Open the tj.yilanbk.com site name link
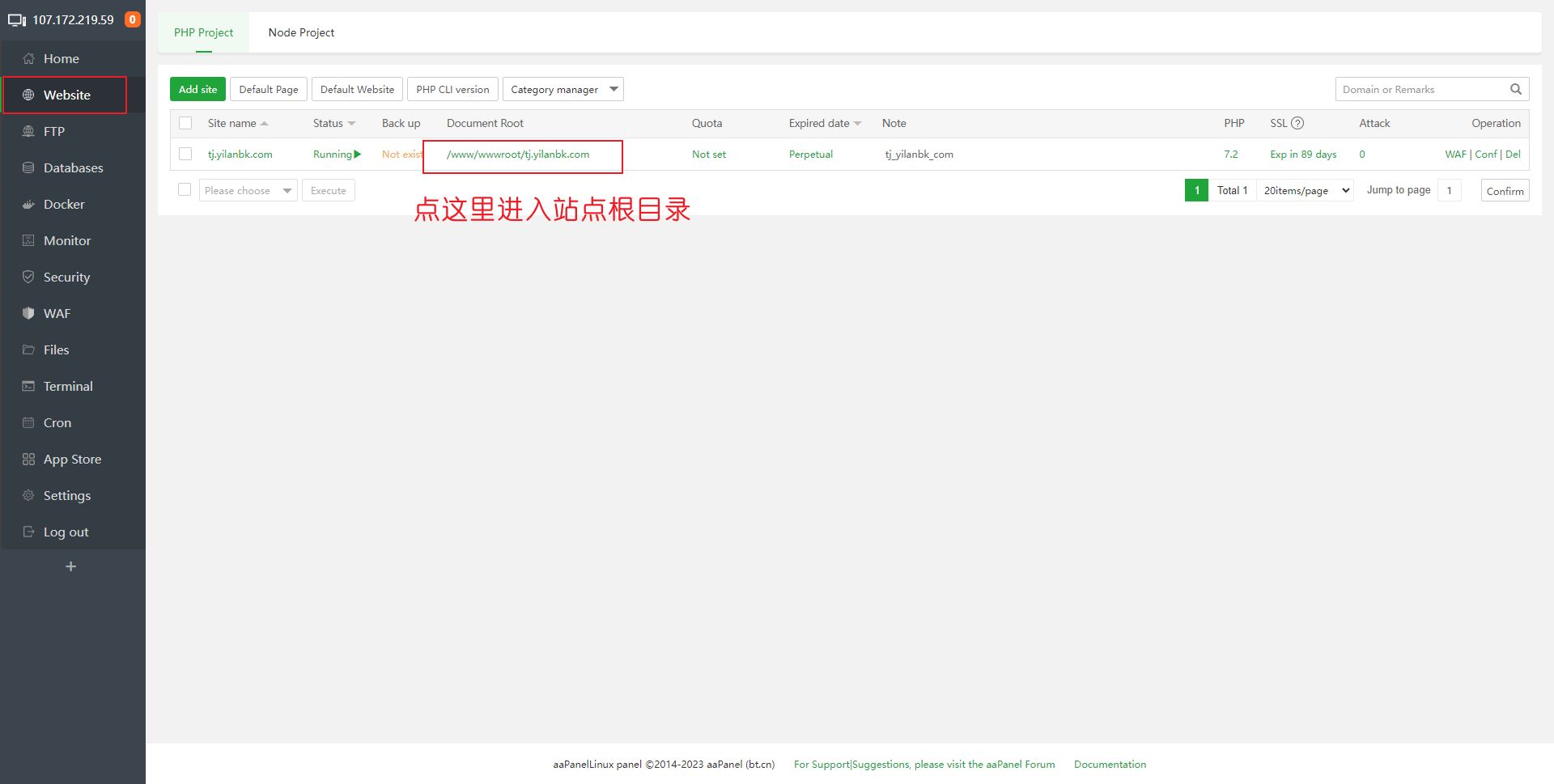1554x784 pixels. [240, 154]
